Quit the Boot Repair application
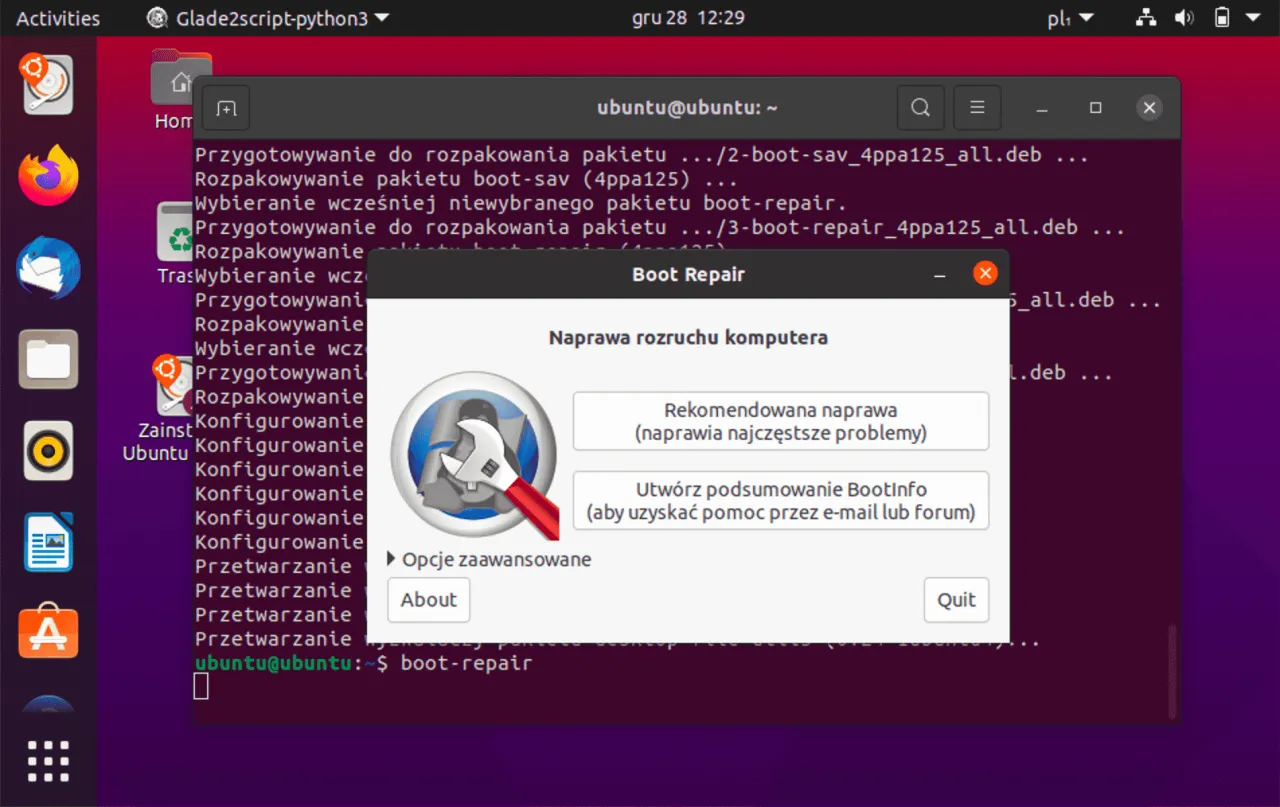 956,599
